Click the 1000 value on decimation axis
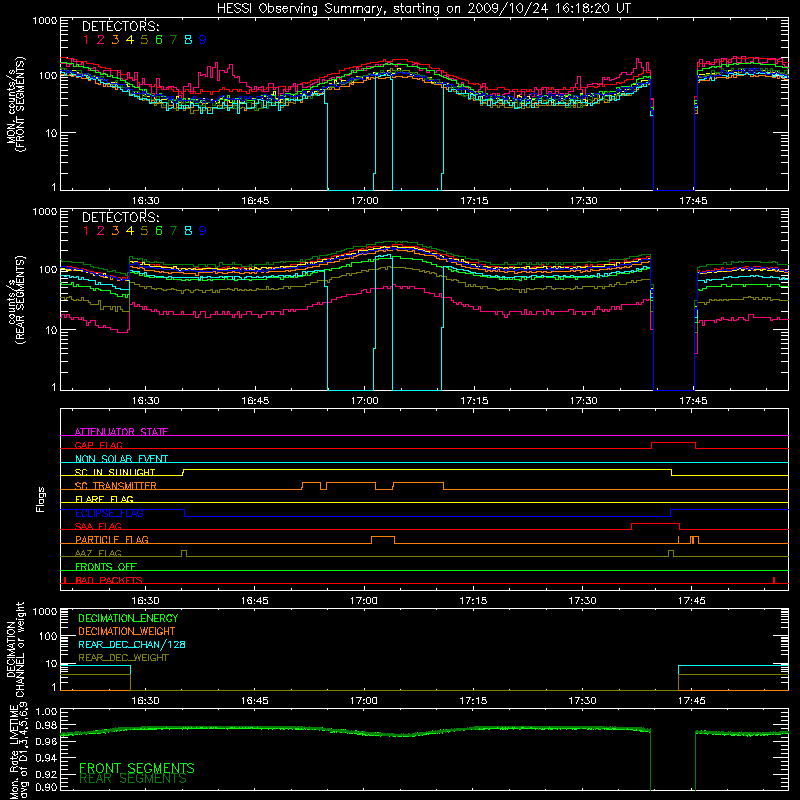The image size is (800, 800). pos(44,611)
